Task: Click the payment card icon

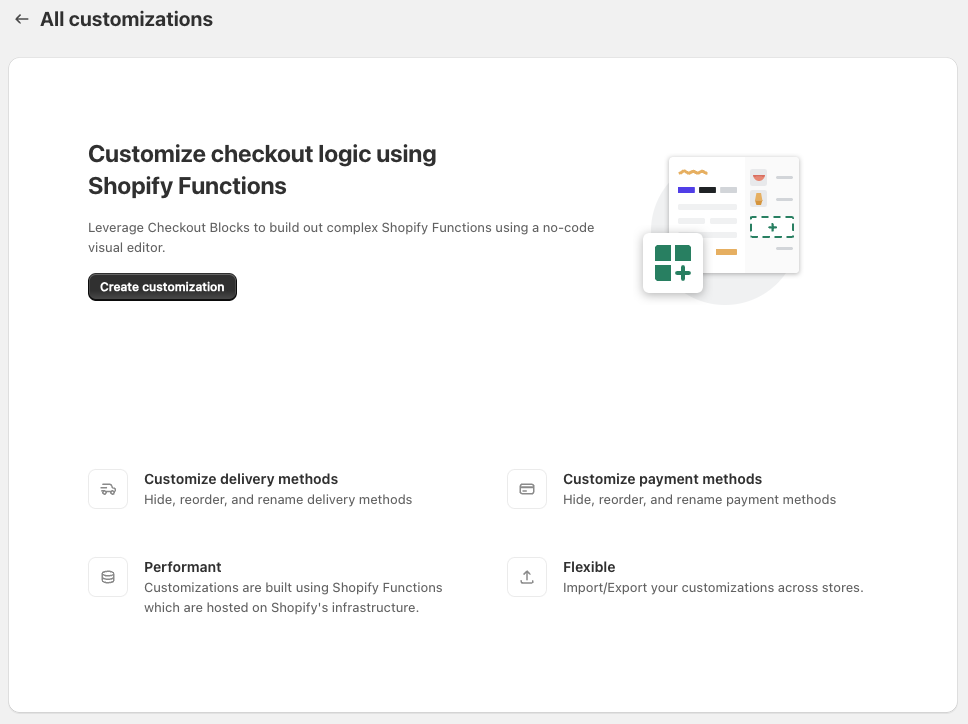Action: point(527,489)
